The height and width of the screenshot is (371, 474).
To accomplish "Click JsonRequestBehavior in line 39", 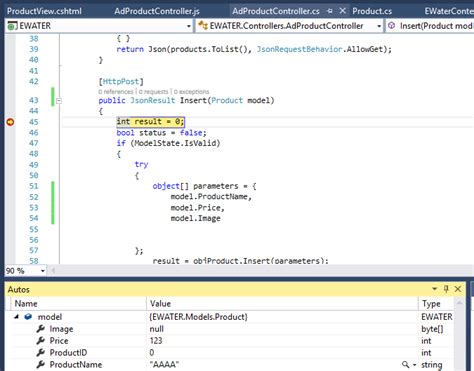I will pyautogui.click(x=299, y=49).
